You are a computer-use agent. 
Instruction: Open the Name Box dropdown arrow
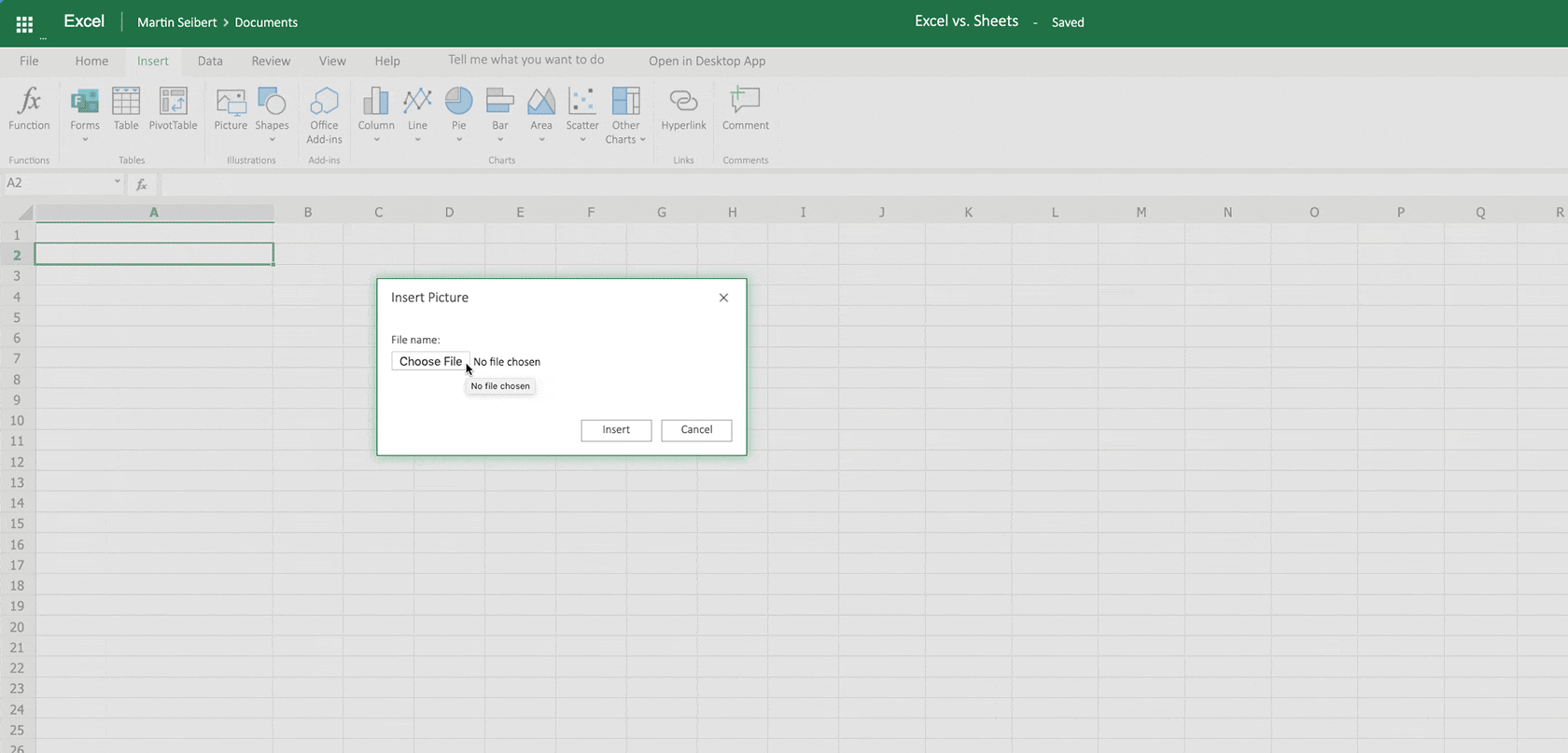tap(117, 182)
